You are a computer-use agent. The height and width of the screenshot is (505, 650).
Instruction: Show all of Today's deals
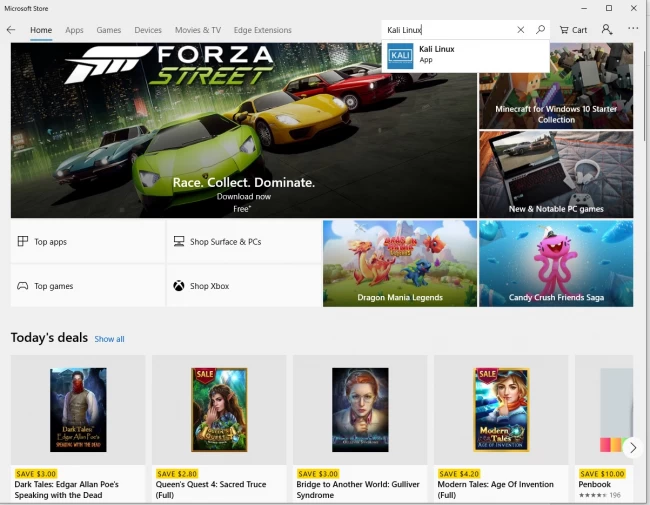(109, 339)
